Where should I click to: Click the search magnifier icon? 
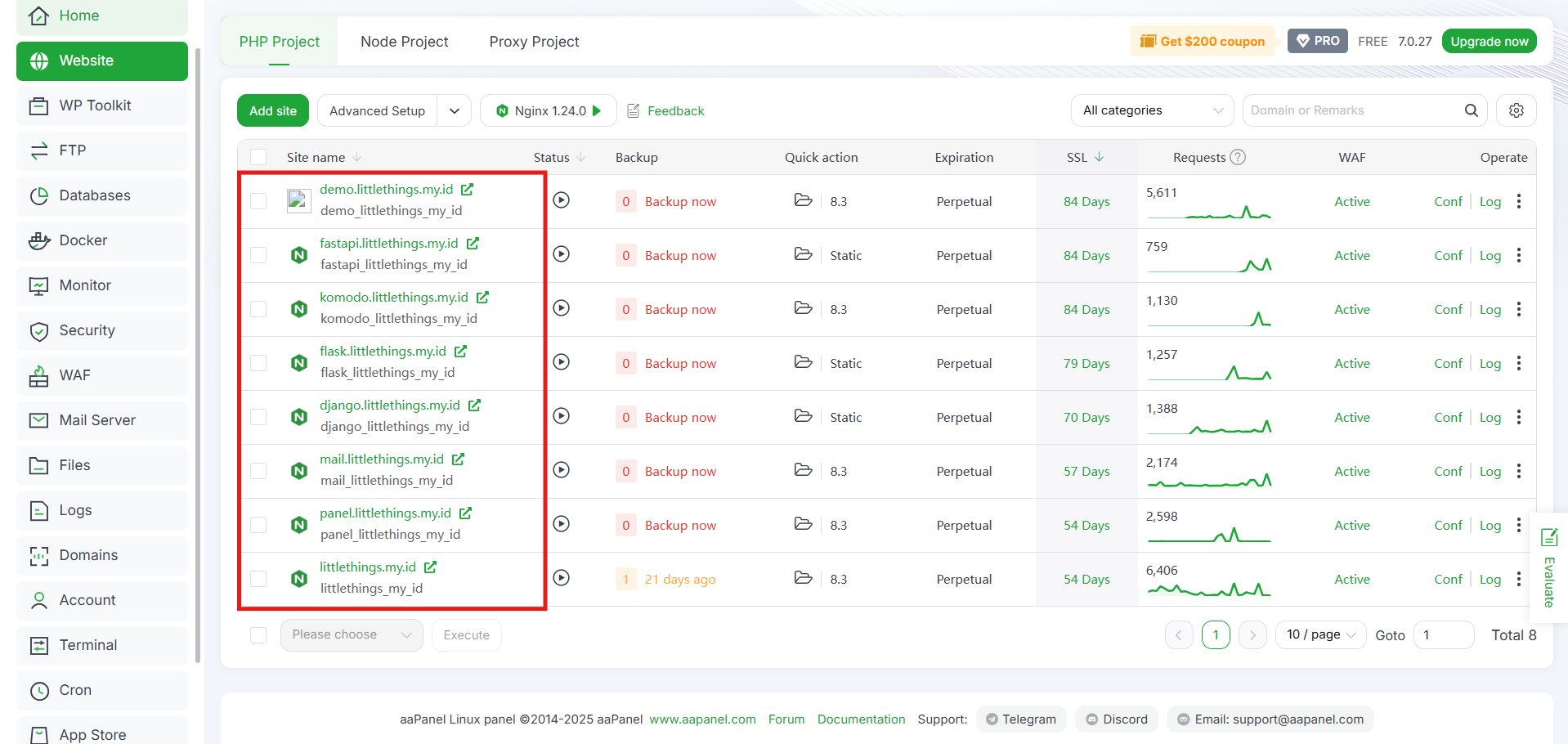click(x=1471, y=110)
